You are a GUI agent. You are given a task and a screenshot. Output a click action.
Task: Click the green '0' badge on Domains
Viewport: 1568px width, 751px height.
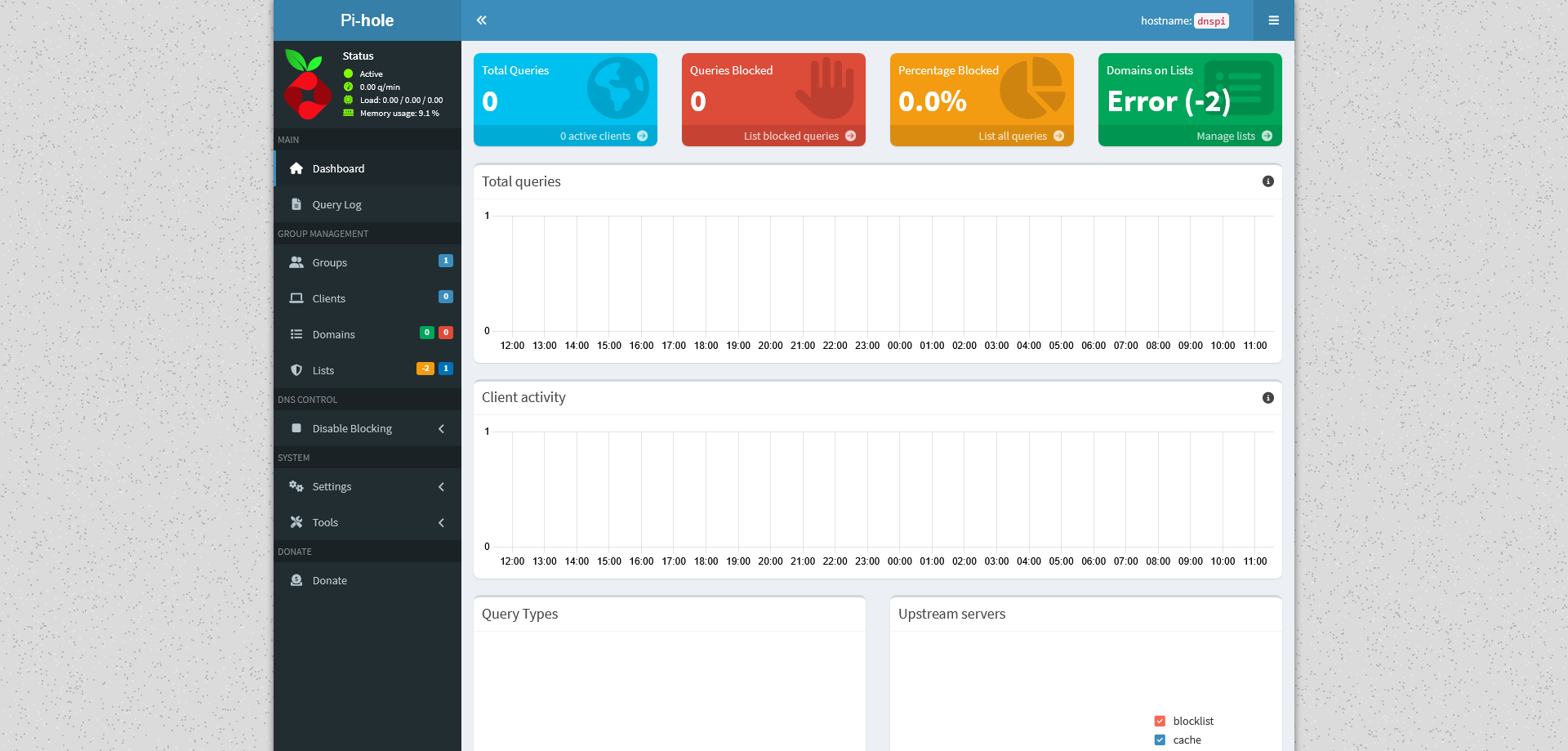(427, 333)
